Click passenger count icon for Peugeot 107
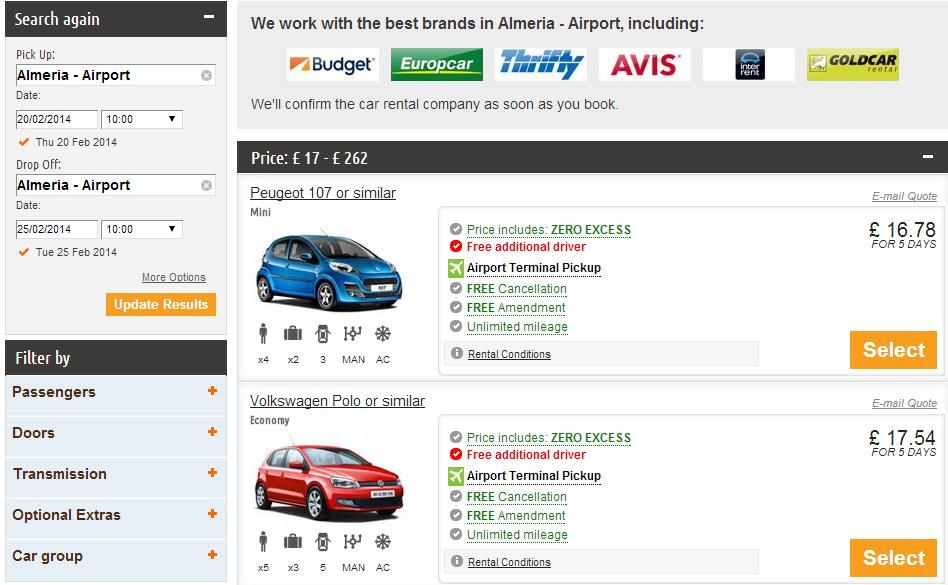Viewport: 948px width, 585px height. click(263, 333)
